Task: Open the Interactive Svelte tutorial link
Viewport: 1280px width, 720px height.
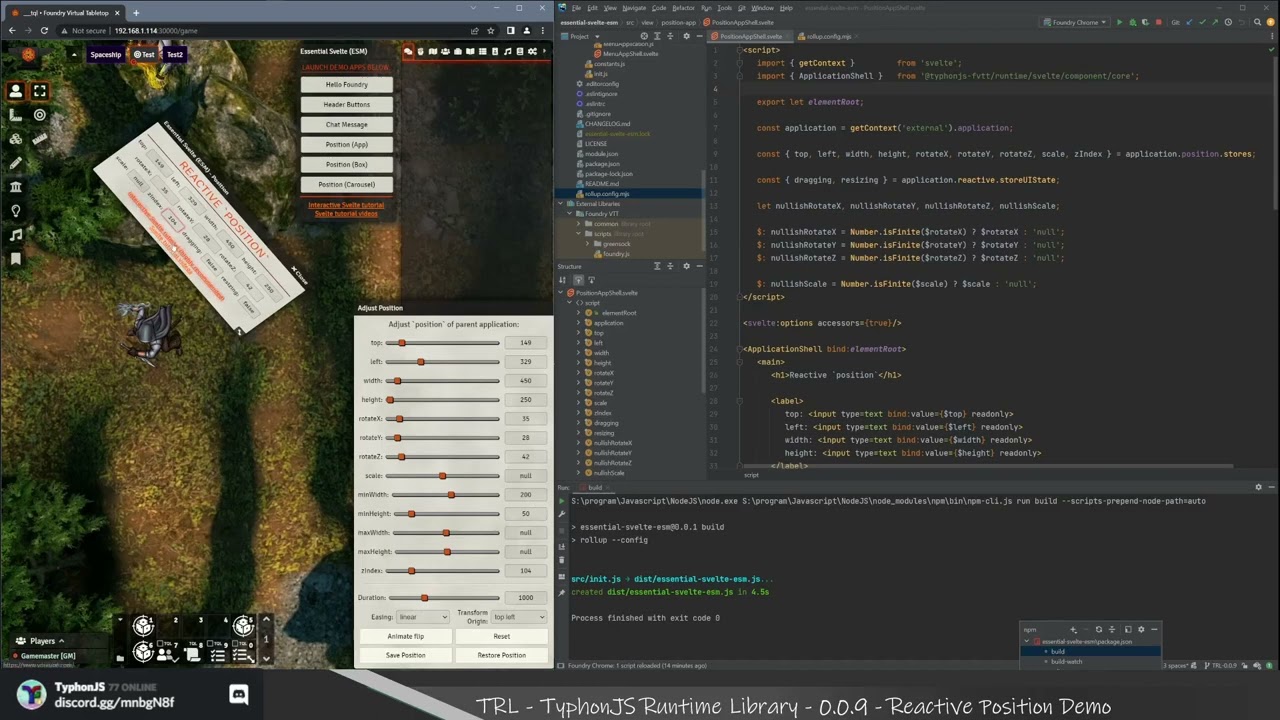Action: (x=346, y=205)
